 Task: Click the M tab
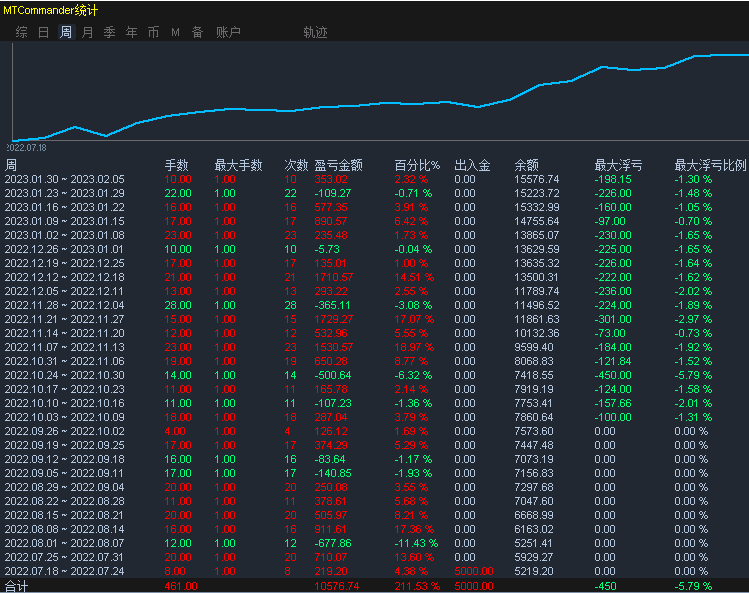(175, 32)
